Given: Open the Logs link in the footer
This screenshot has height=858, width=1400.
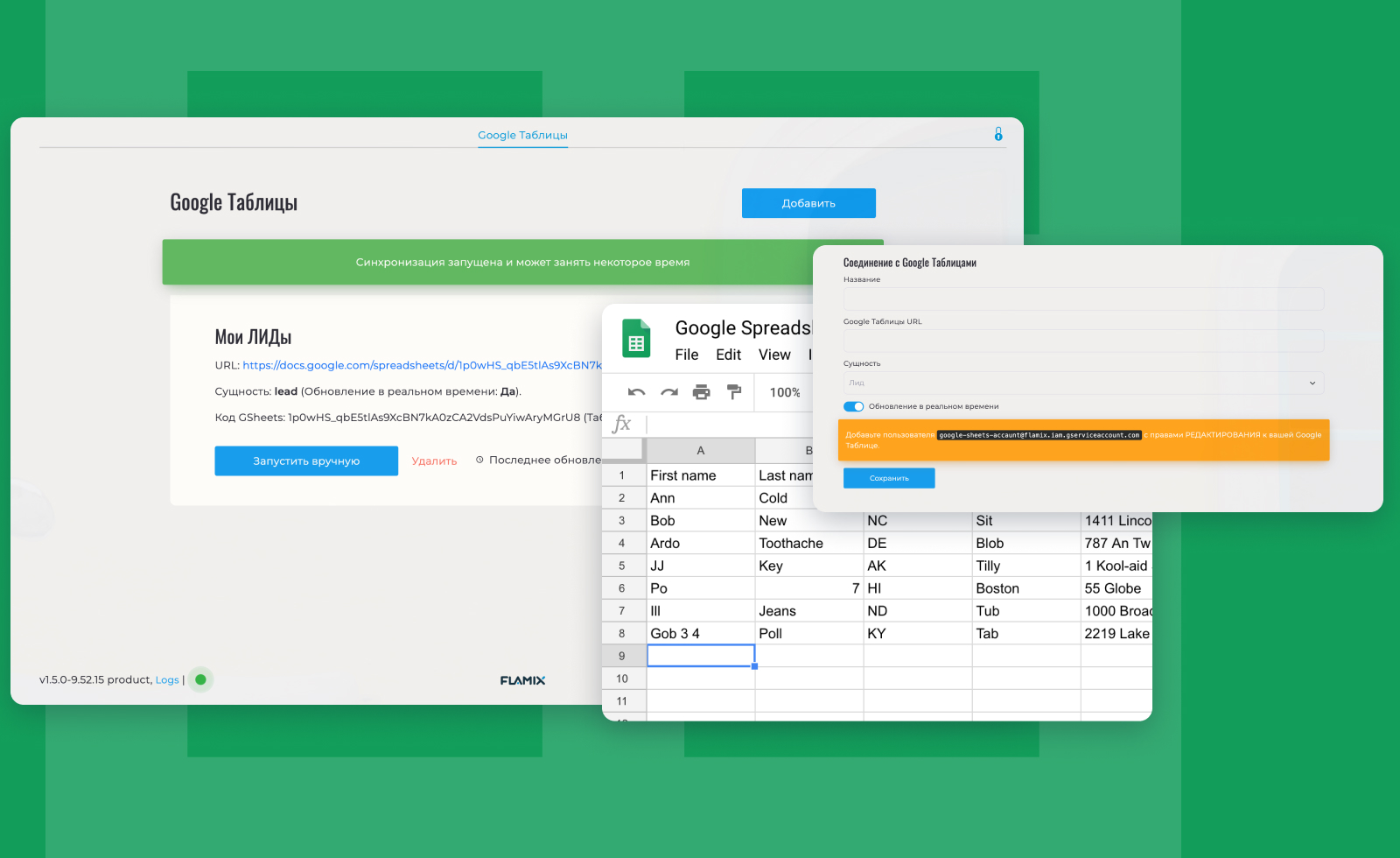Looking at the screenshot, I should click(167, 679).
